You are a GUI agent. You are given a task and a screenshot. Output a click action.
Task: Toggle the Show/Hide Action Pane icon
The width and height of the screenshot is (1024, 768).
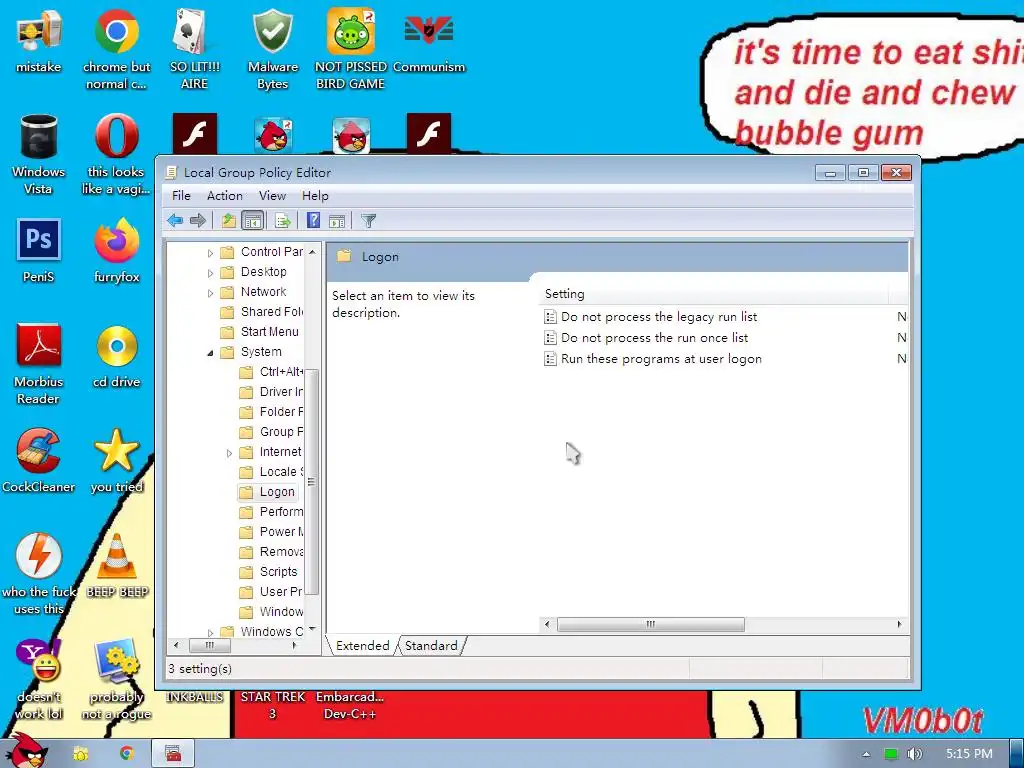coord(337,221)
